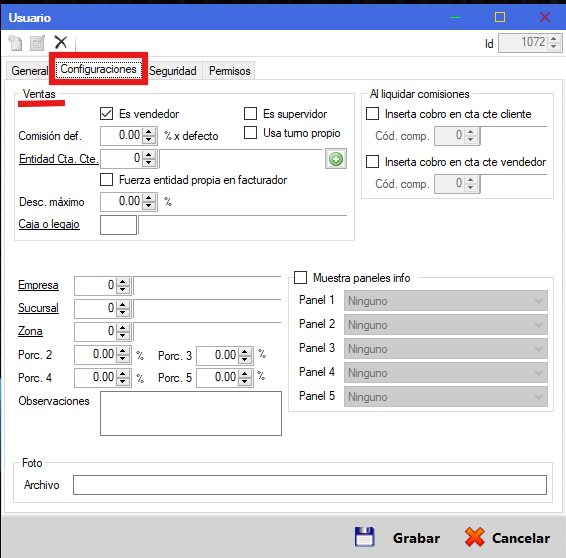Click the edit record toolbar icon

[x=37, y=43]
